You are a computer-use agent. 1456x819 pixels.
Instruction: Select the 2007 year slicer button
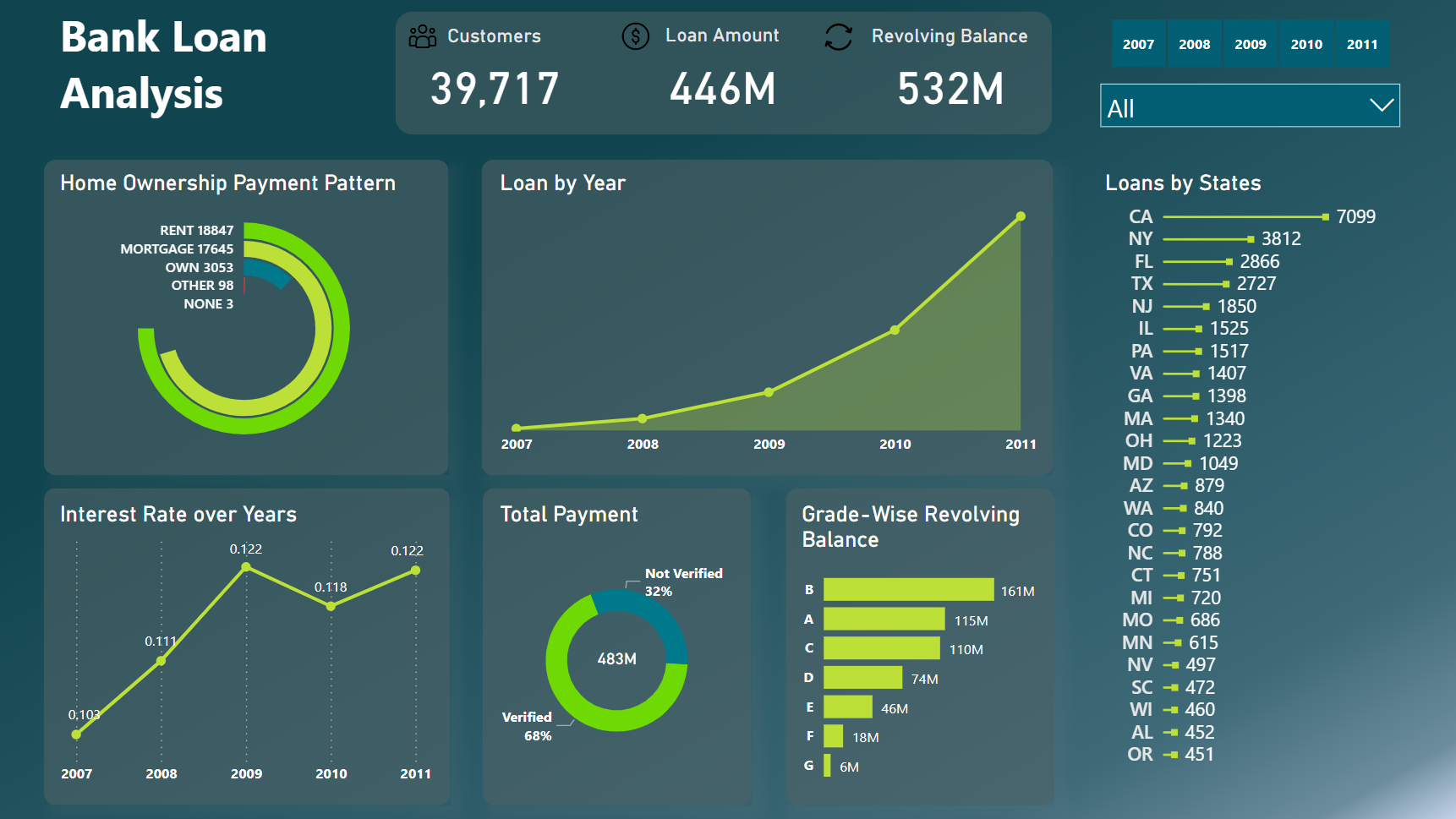tap(1138, 43)
